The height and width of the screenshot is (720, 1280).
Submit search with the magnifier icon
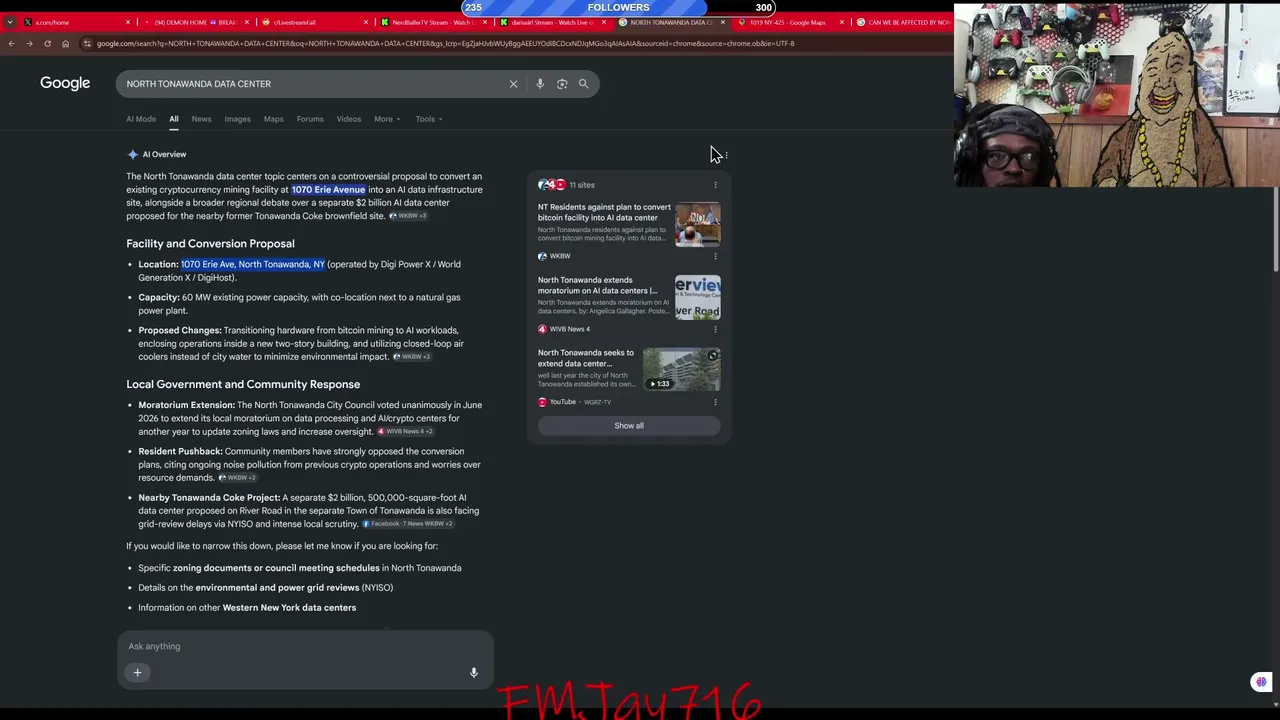[x=584, y=84]
